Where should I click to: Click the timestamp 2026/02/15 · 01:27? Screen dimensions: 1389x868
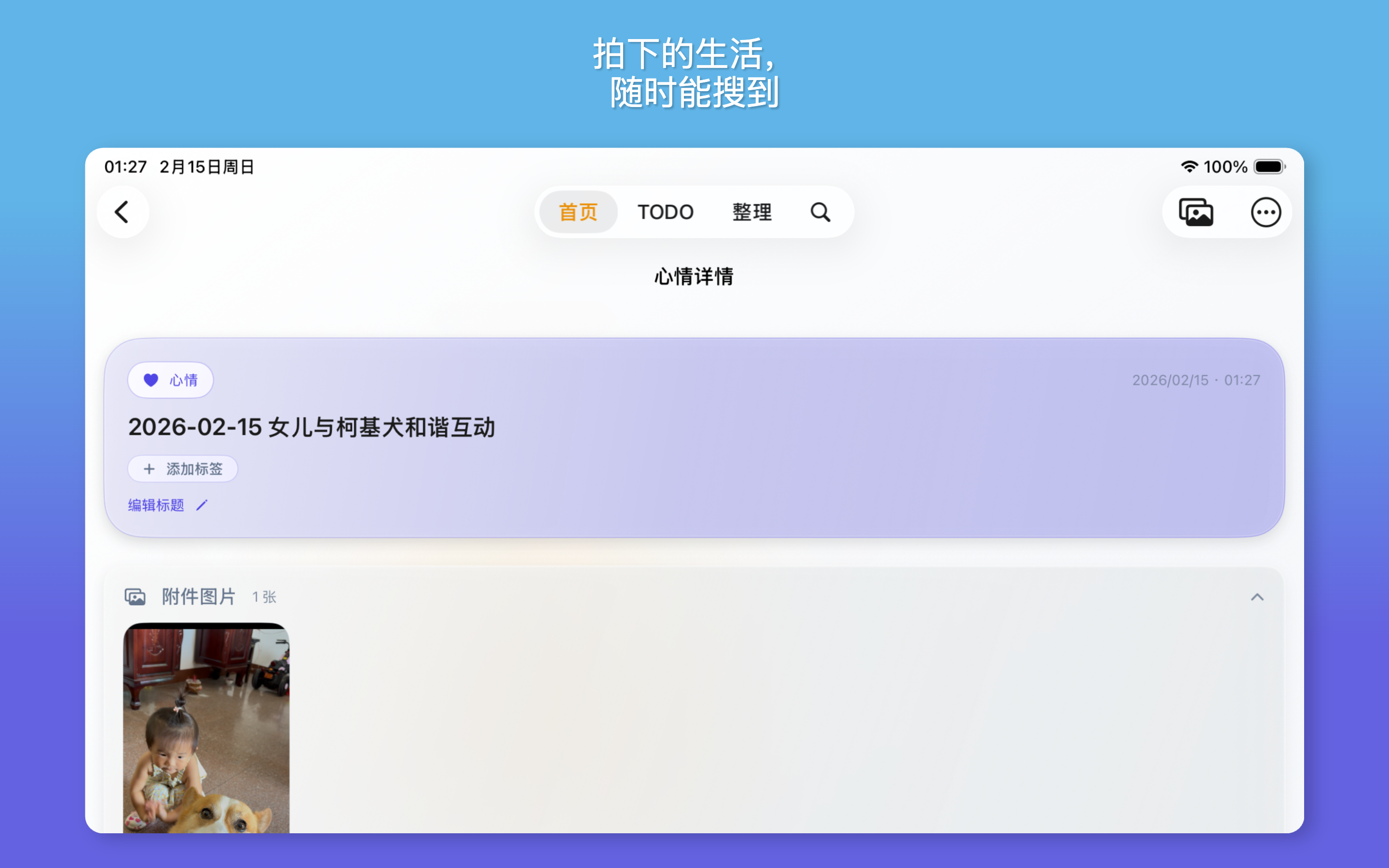(x=1196, y=380)
